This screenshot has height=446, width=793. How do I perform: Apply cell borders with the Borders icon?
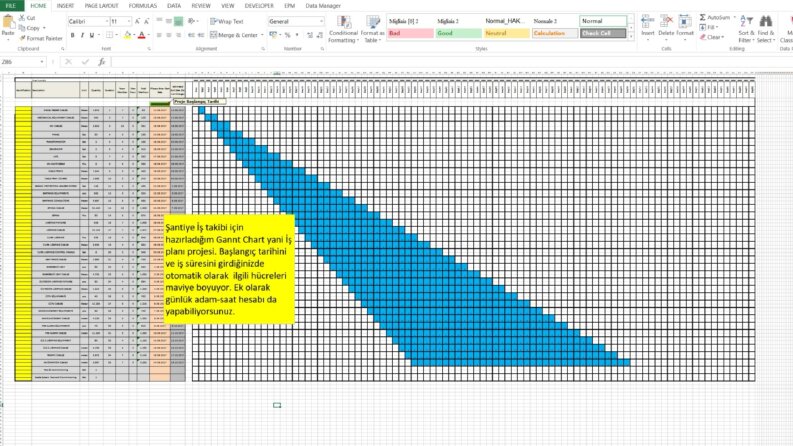tap(109, 35)
